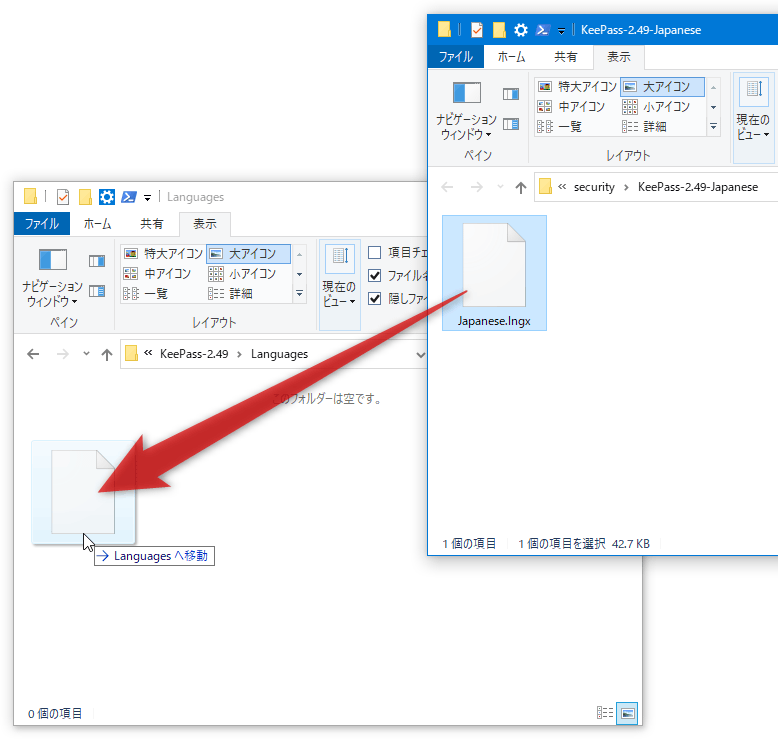
Task: Click gear icon in KeePass-2.49-Japanese title bar
Action: (x=520, y=30)
